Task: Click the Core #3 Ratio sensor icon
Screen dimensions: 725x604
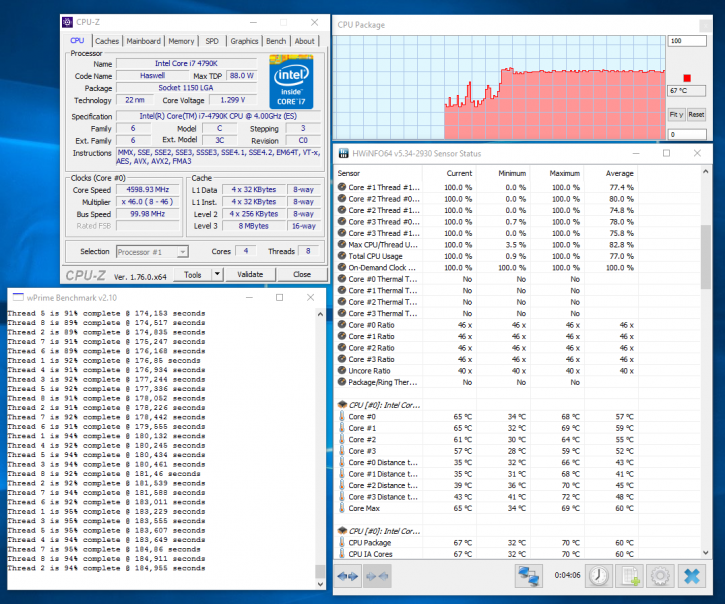Action: [342, 359]
